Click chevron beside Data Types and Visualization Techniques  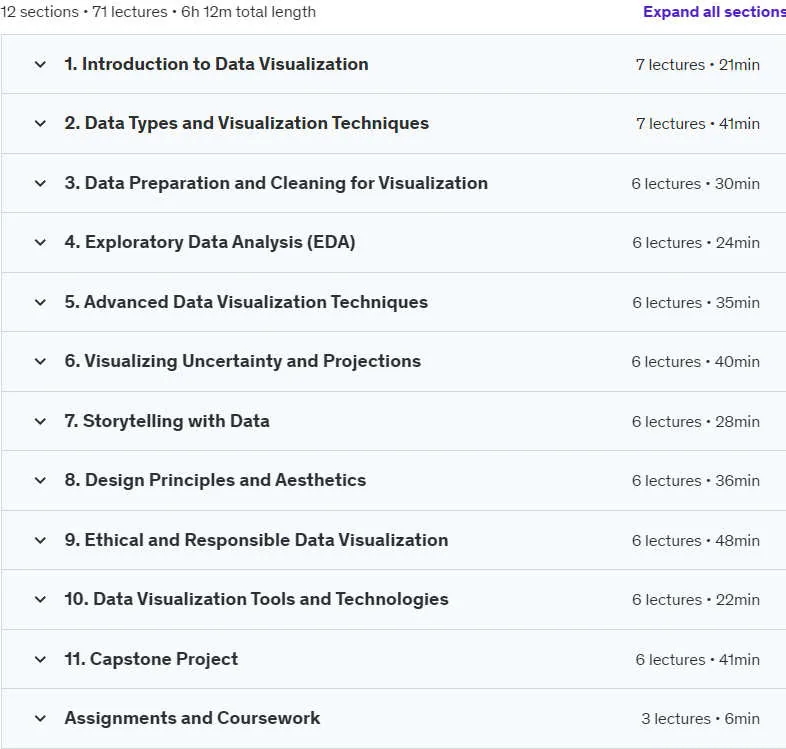point(40,123)
